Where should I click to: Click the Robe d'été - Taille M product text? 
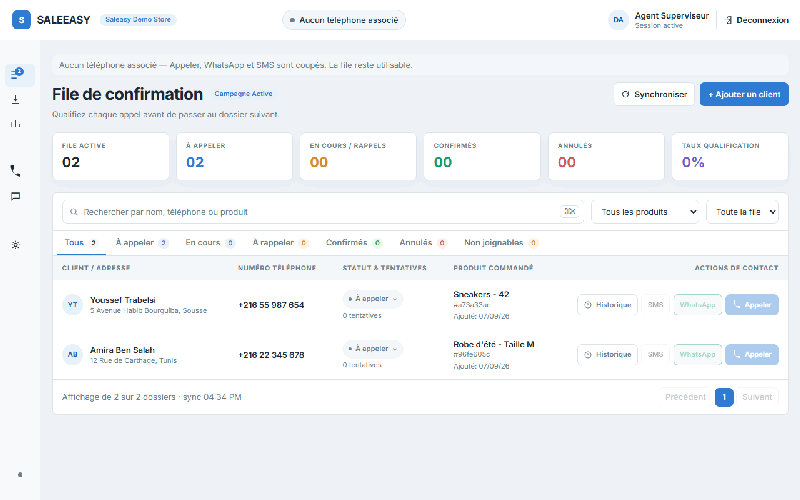click(493, 344)
